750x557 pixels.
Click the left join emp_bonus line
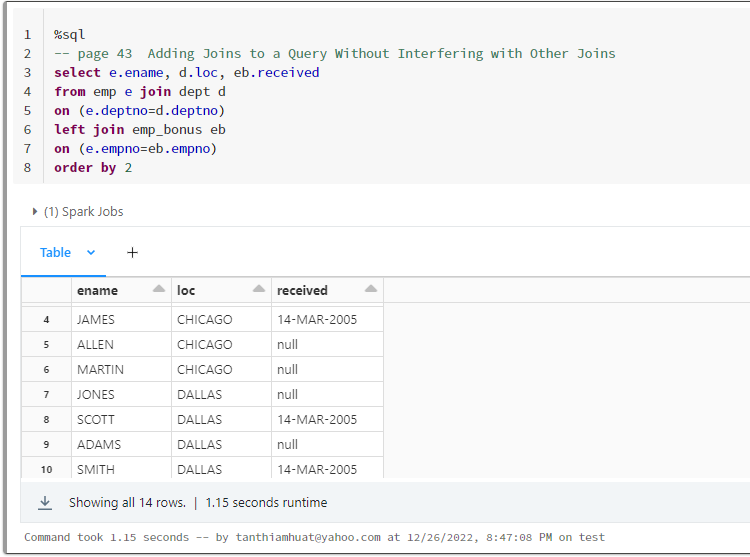[x=140, y=129]
